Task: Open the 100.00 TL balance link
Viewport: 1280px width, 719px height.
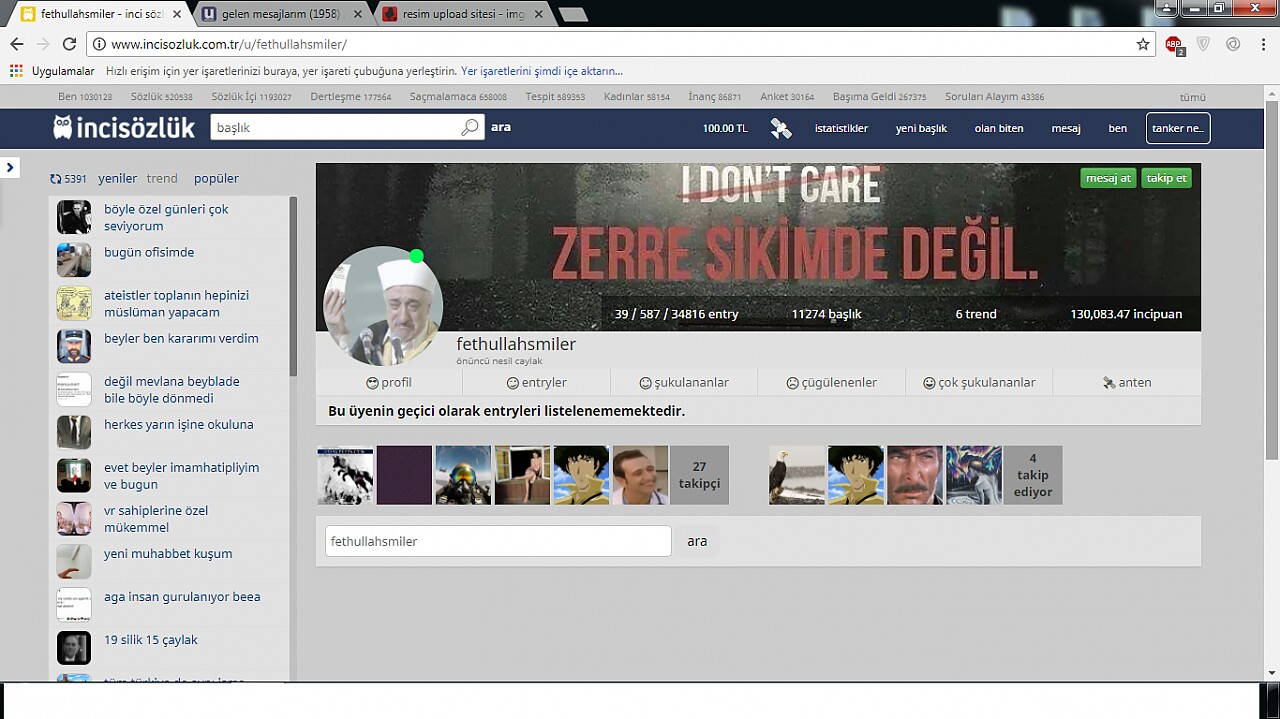Action: tap(725, 128)
